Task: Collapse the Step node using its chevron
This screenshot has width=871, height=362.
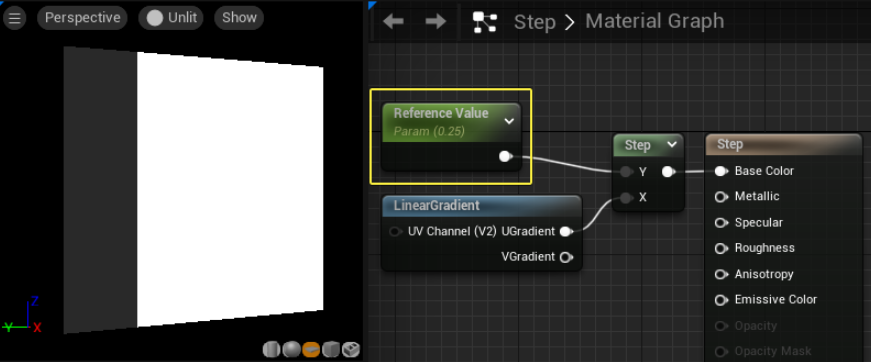Action: point(672,145)
